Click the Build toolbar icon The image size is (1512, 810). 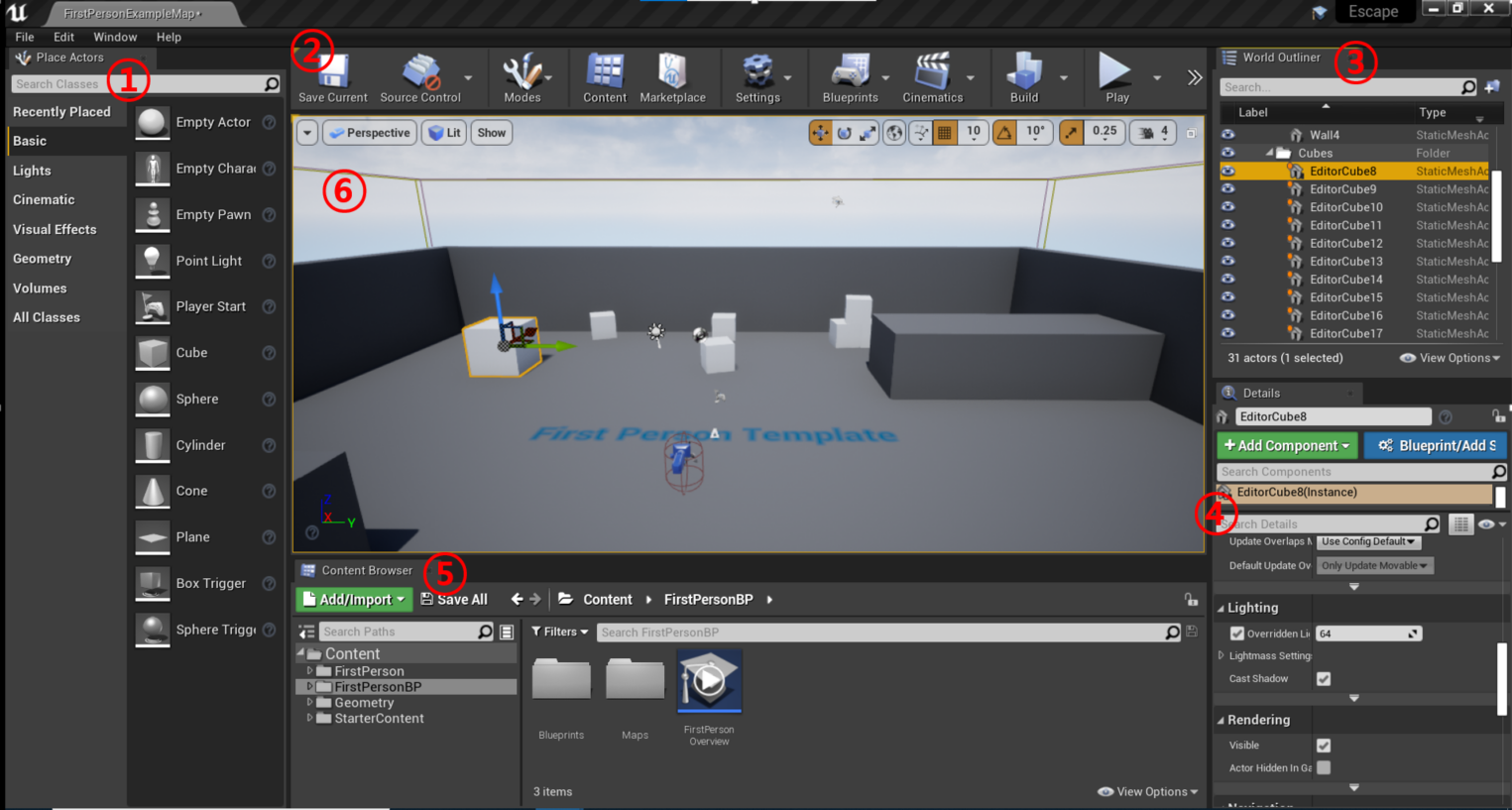(1024, 72)
